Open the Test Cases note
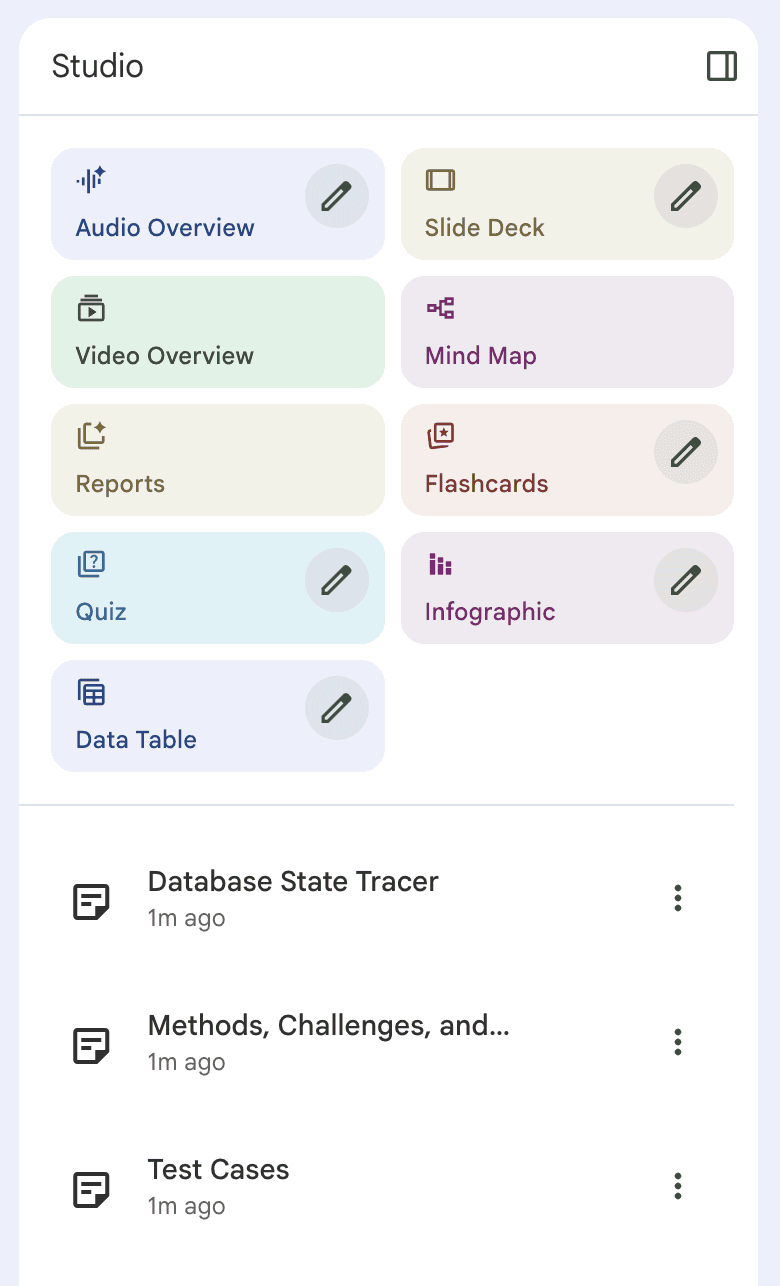This screenshot has height=1286, width=780. click(218, 1170)
